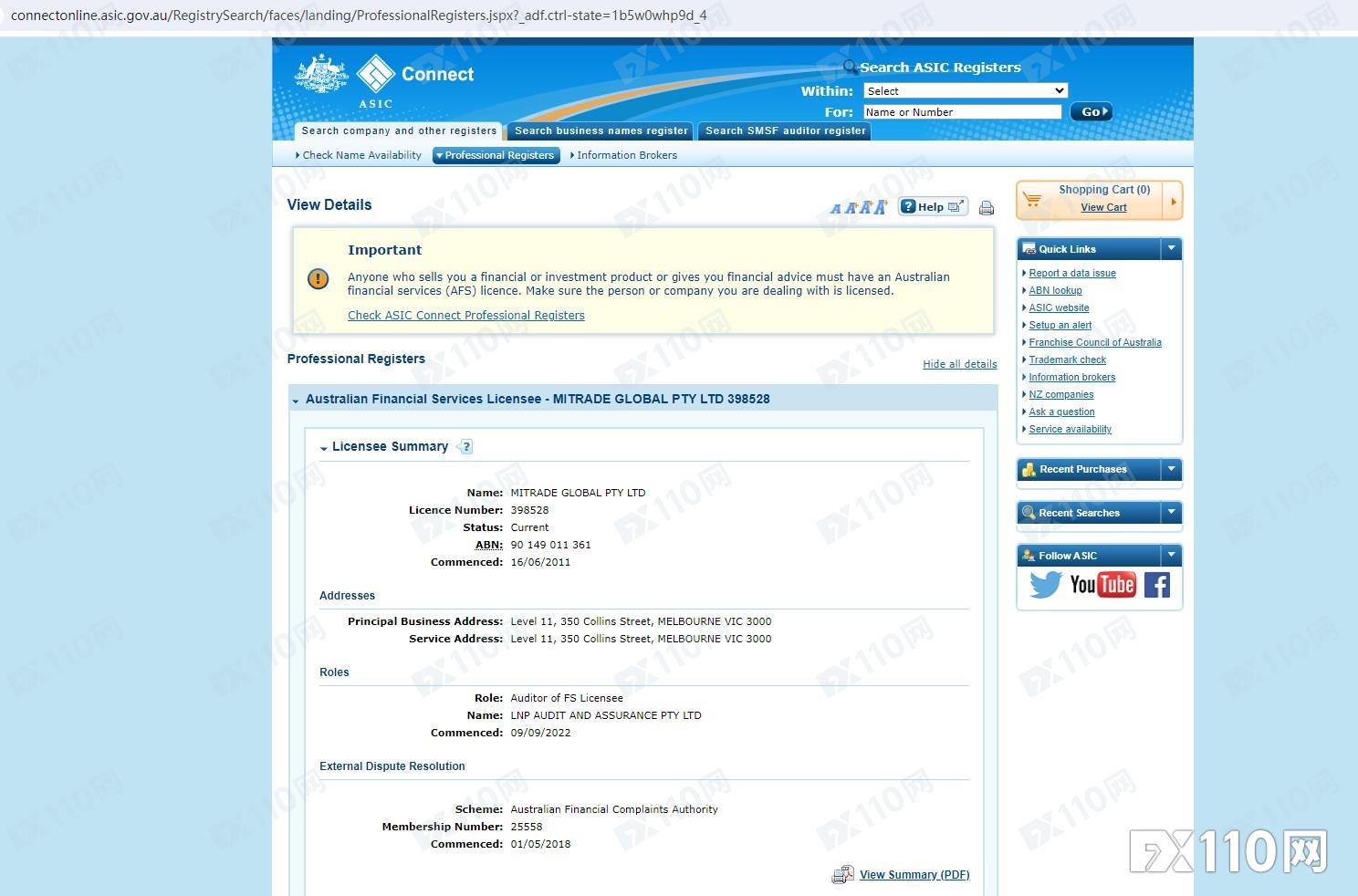Click licence number 398528 value
Screen dimensions: 1358x896
pyautogui.click(x=529, y=510)
